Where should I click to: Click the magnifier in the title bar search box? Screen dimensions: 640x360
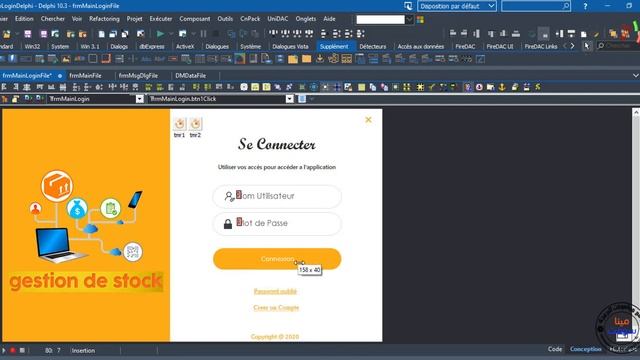point(565,6)
